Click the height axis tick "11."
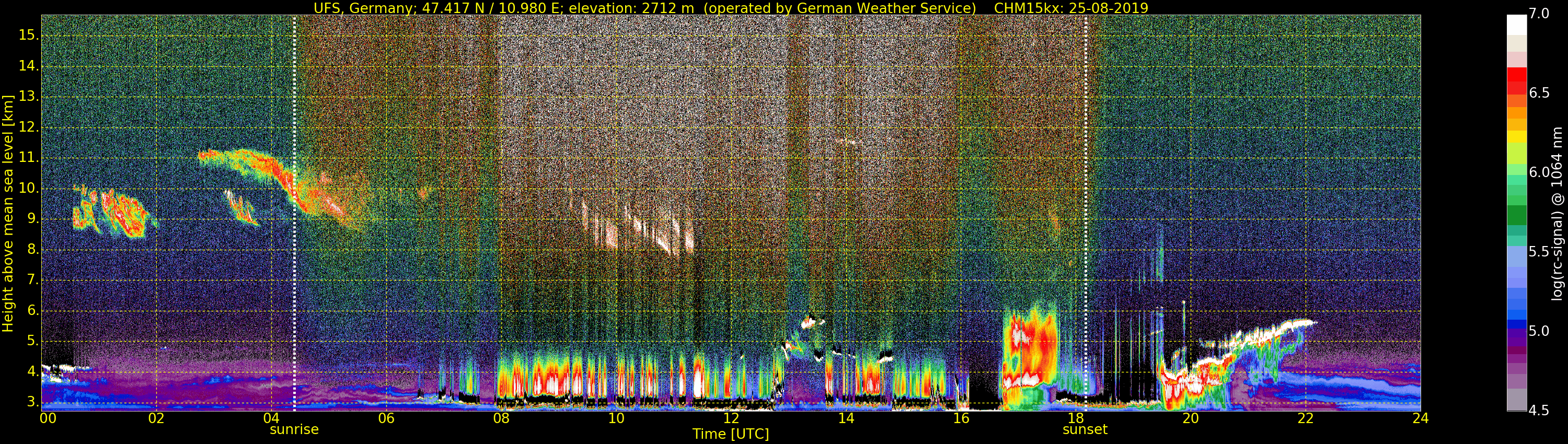Viewport: 1568px width, 444px height. tap(28, 158)
